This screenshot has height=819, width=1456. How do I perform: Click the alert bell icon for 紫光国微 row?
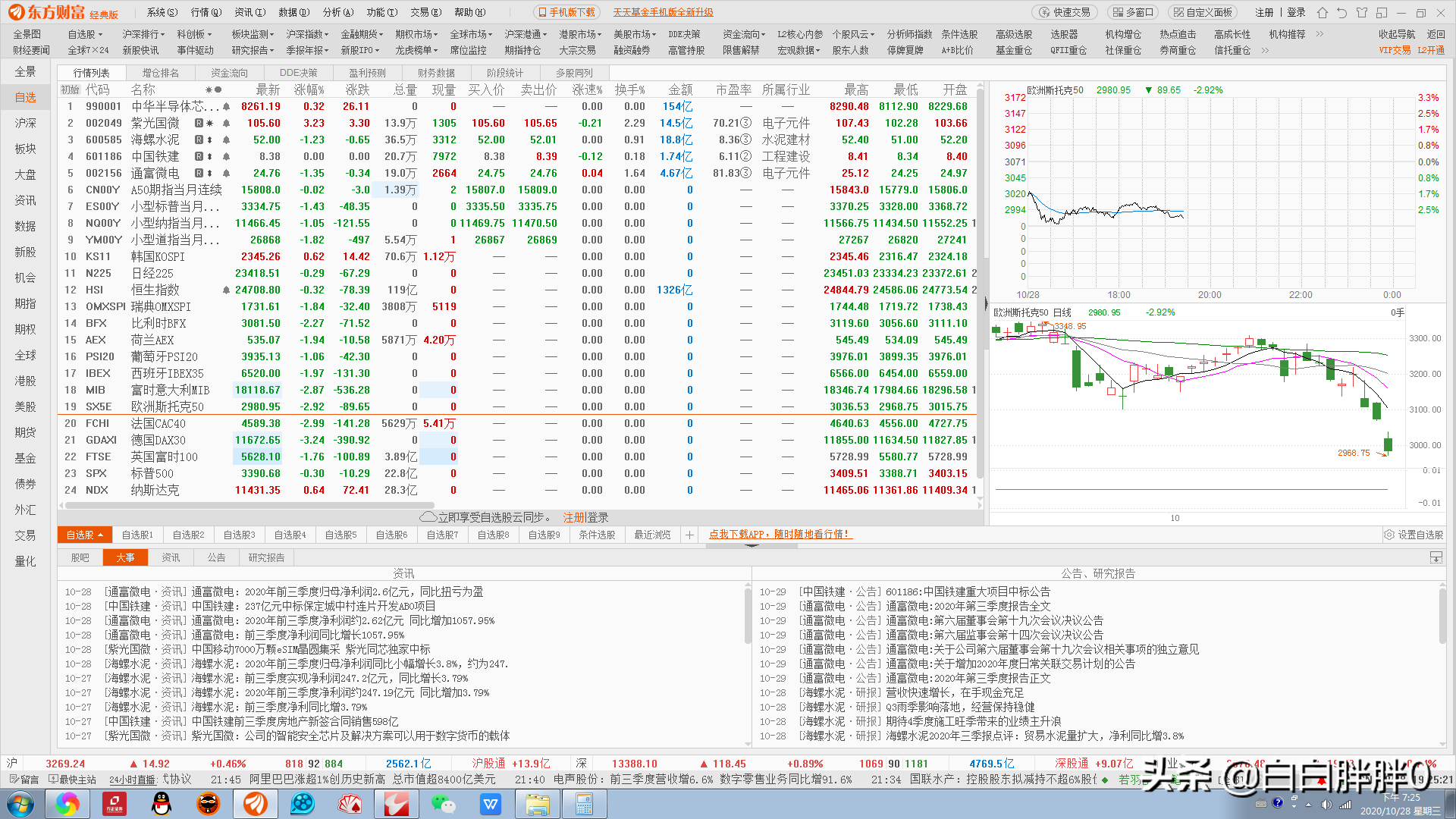(x=226, y=123)
